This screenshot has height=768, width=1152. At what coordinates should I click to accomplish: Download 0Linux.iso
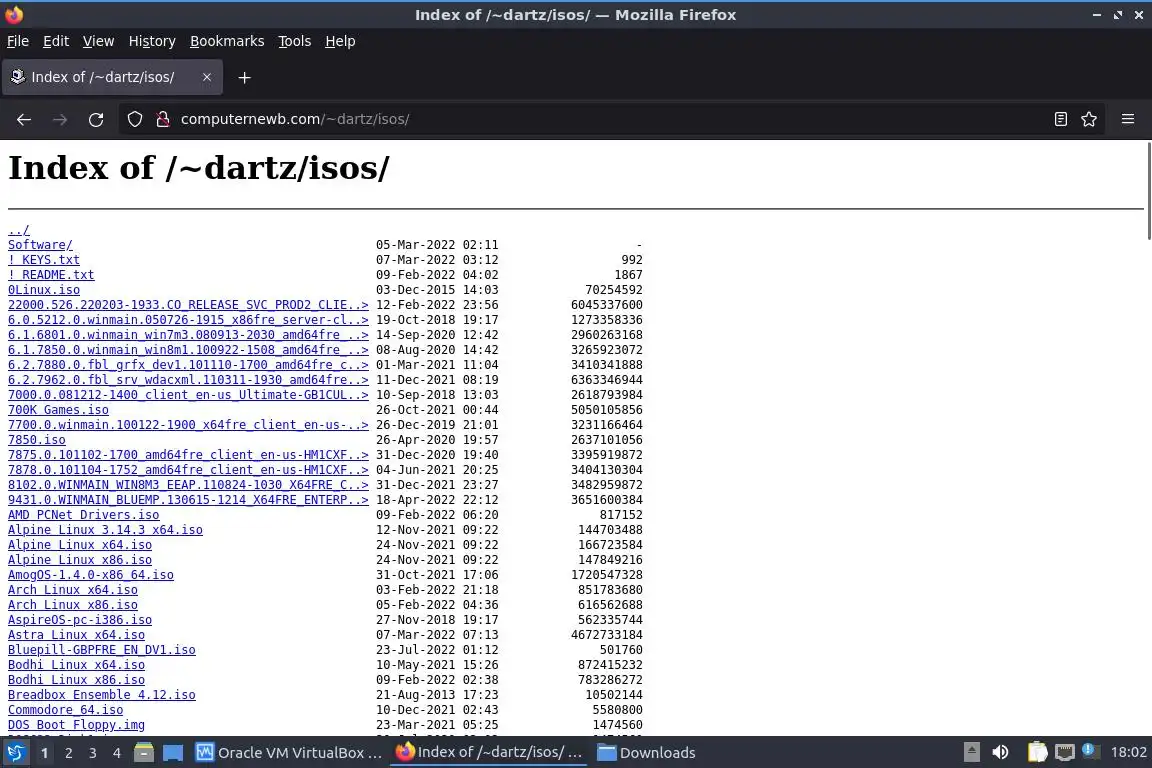pyautogui.click(x=44, y=290)
